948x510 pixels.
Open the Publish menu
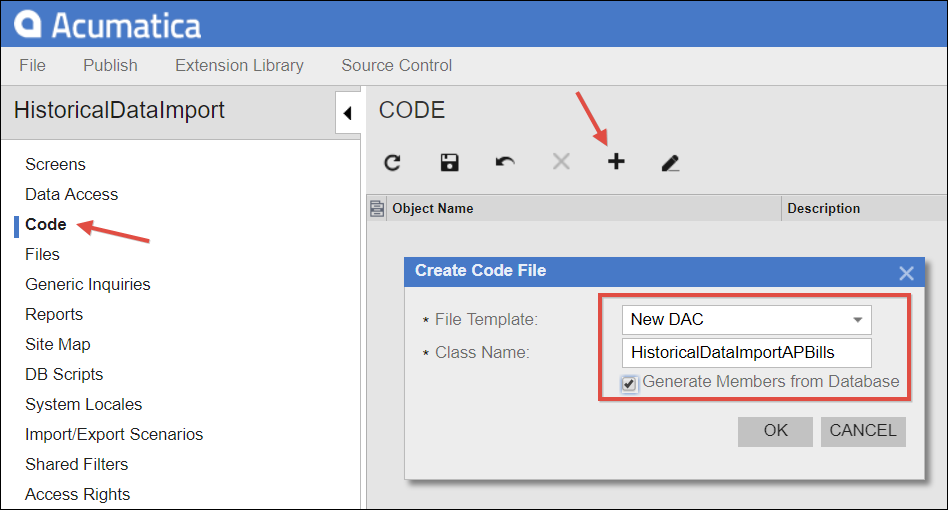(111, 65)
